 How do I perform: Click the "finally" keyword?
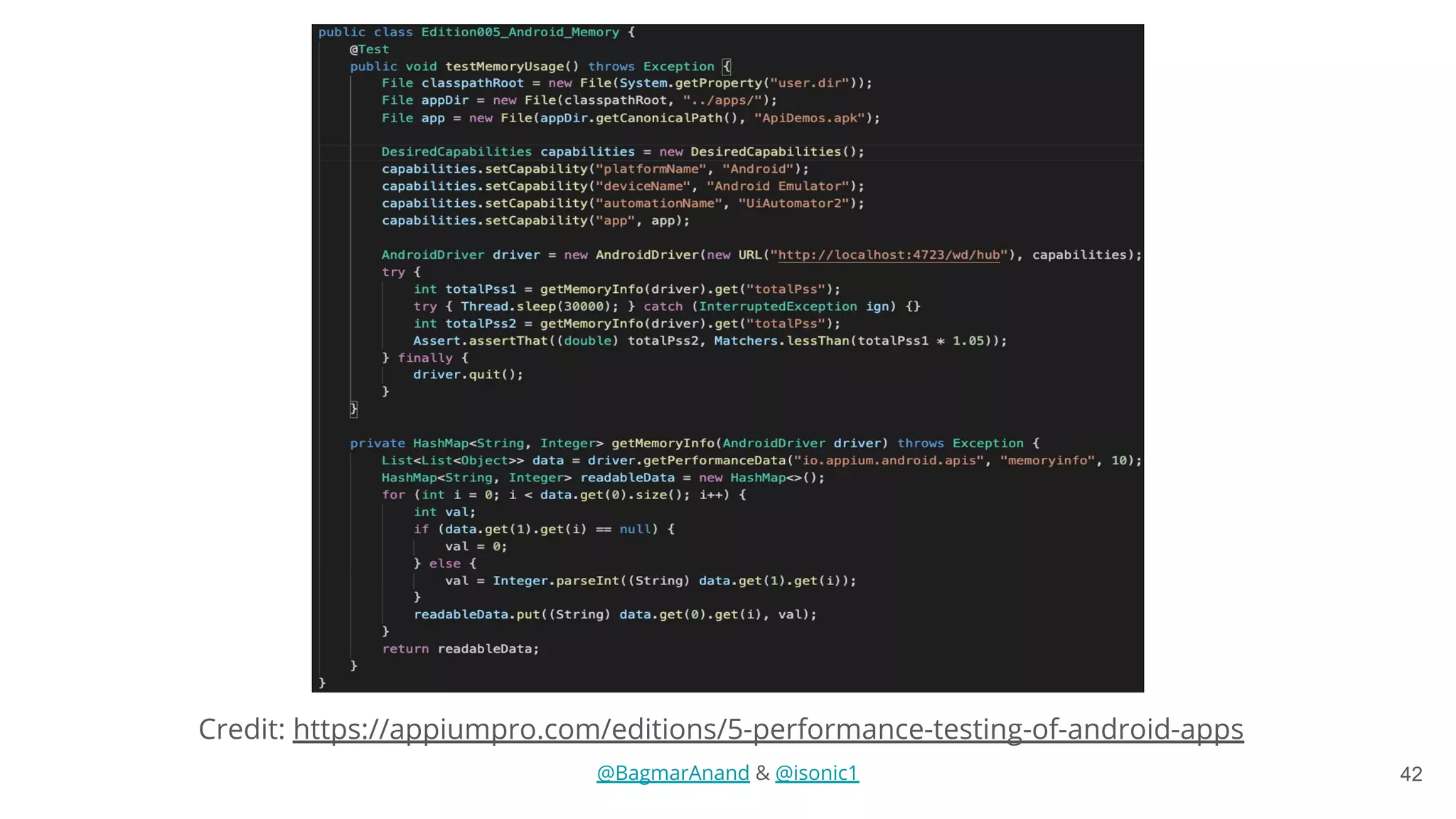[424, 358]
